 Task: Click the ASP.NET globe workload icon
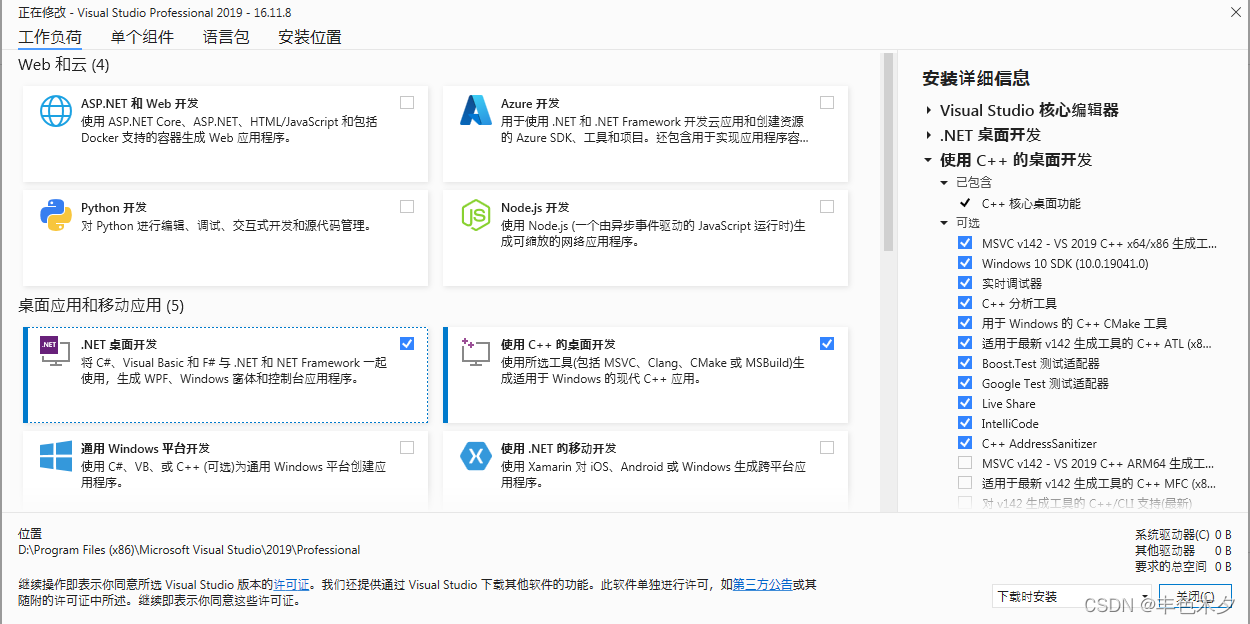(55, 111)
